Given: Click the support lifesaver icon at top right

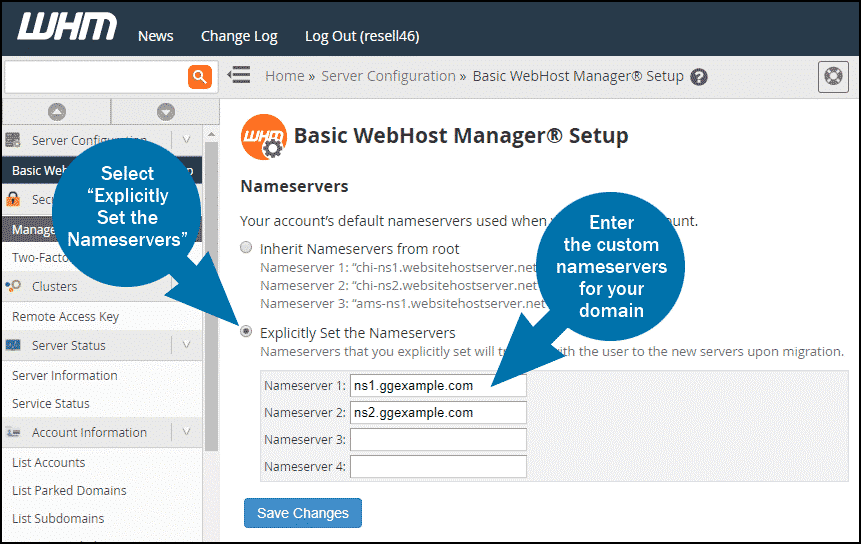Looking at the screenshot, I should point(832,76).
